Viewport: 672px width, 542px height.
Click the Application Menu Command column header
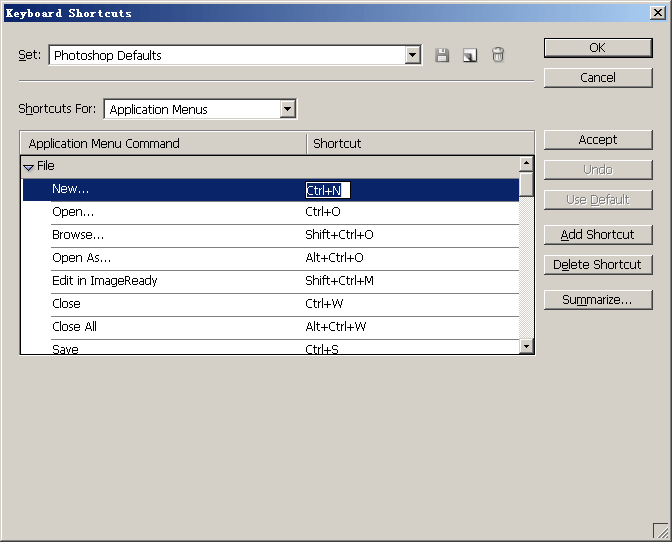163,144
